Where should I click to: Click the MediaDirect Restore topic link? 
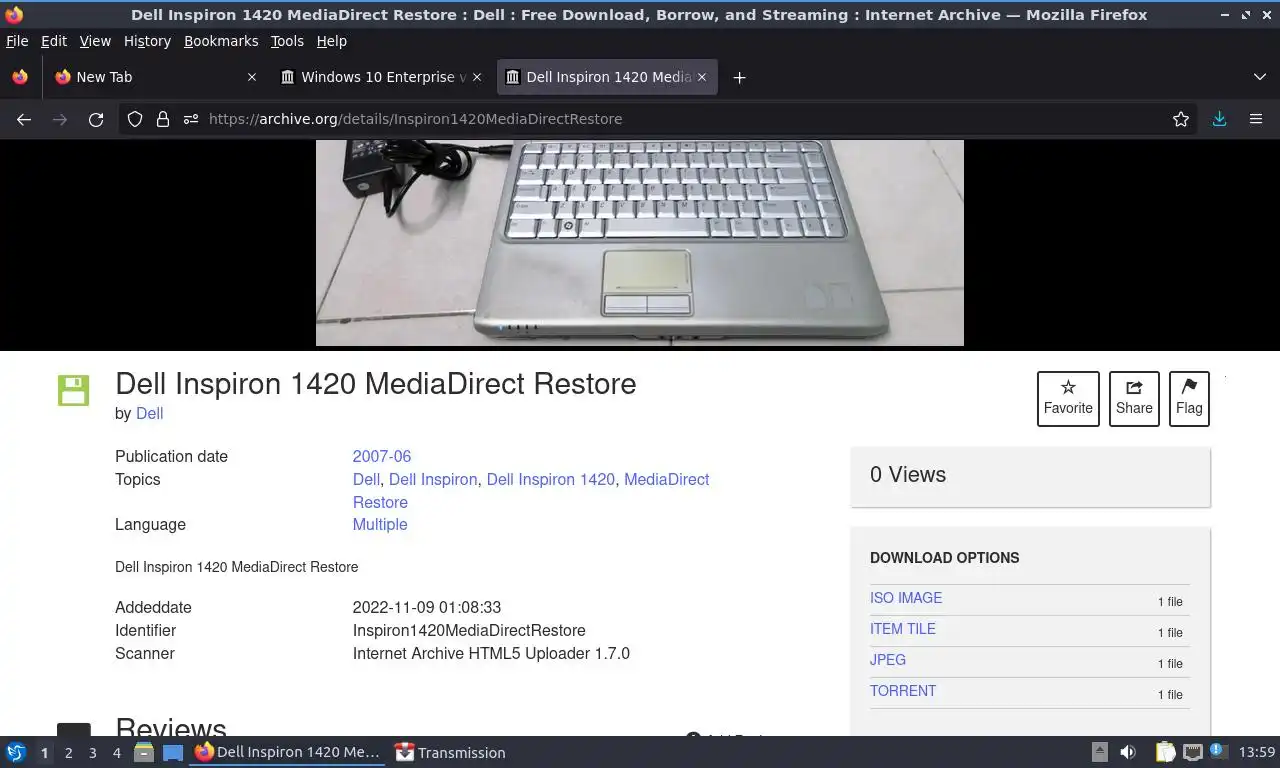531,490
